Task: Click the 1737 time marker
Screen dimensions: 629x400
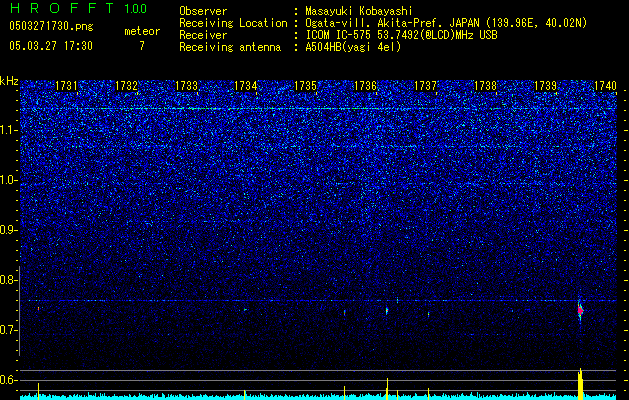Action: [425, 86]
